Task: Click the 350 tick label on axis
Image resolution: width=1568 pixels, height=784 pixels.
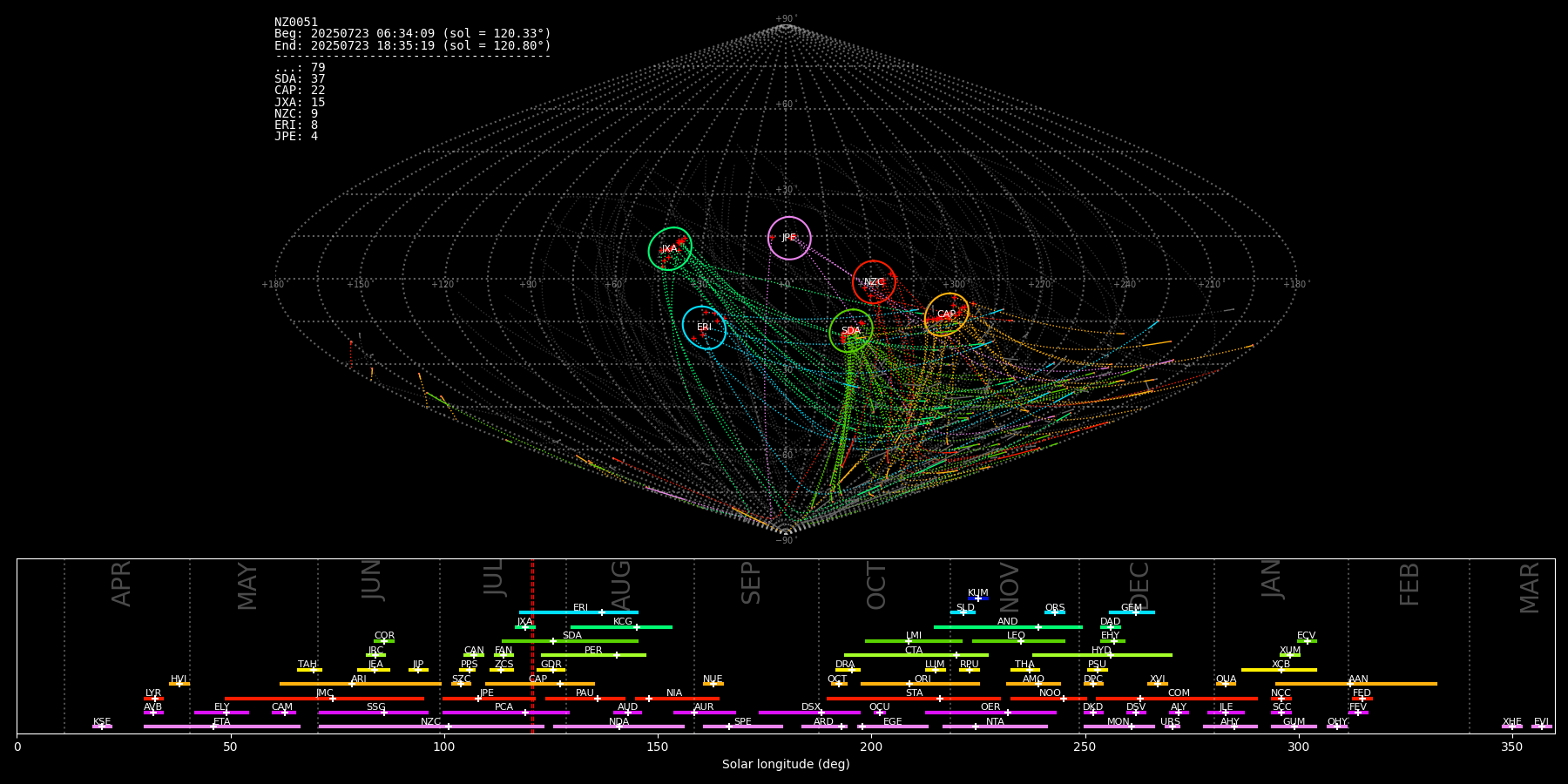Action: click(1511, 747)
